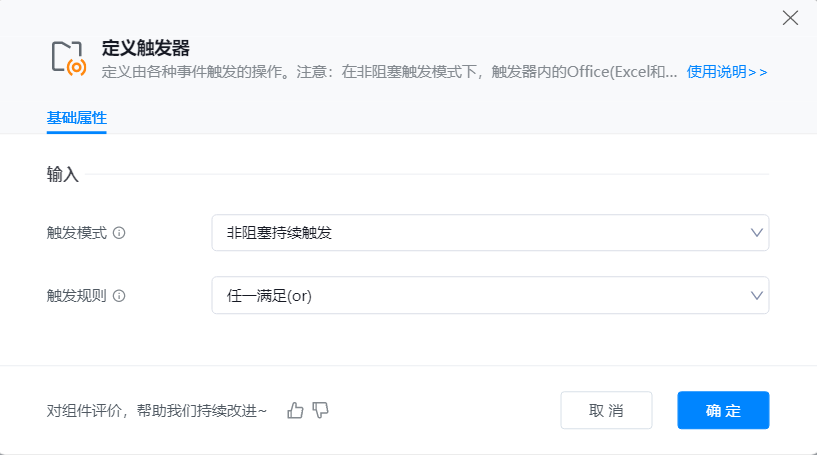The width and height of the screenshot is (817, 455).
Task: Give a thumbs up rating
Action: [295, 410]
